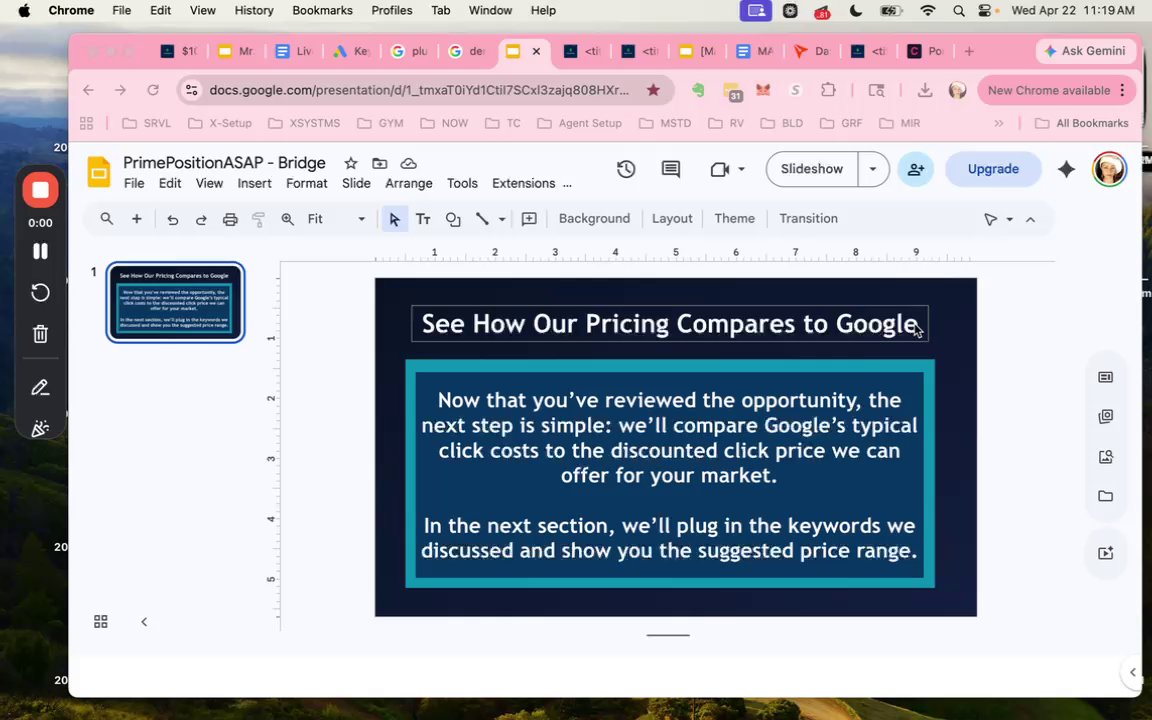
Task: Click the camera meeting icon
Action: click(719, 169)
